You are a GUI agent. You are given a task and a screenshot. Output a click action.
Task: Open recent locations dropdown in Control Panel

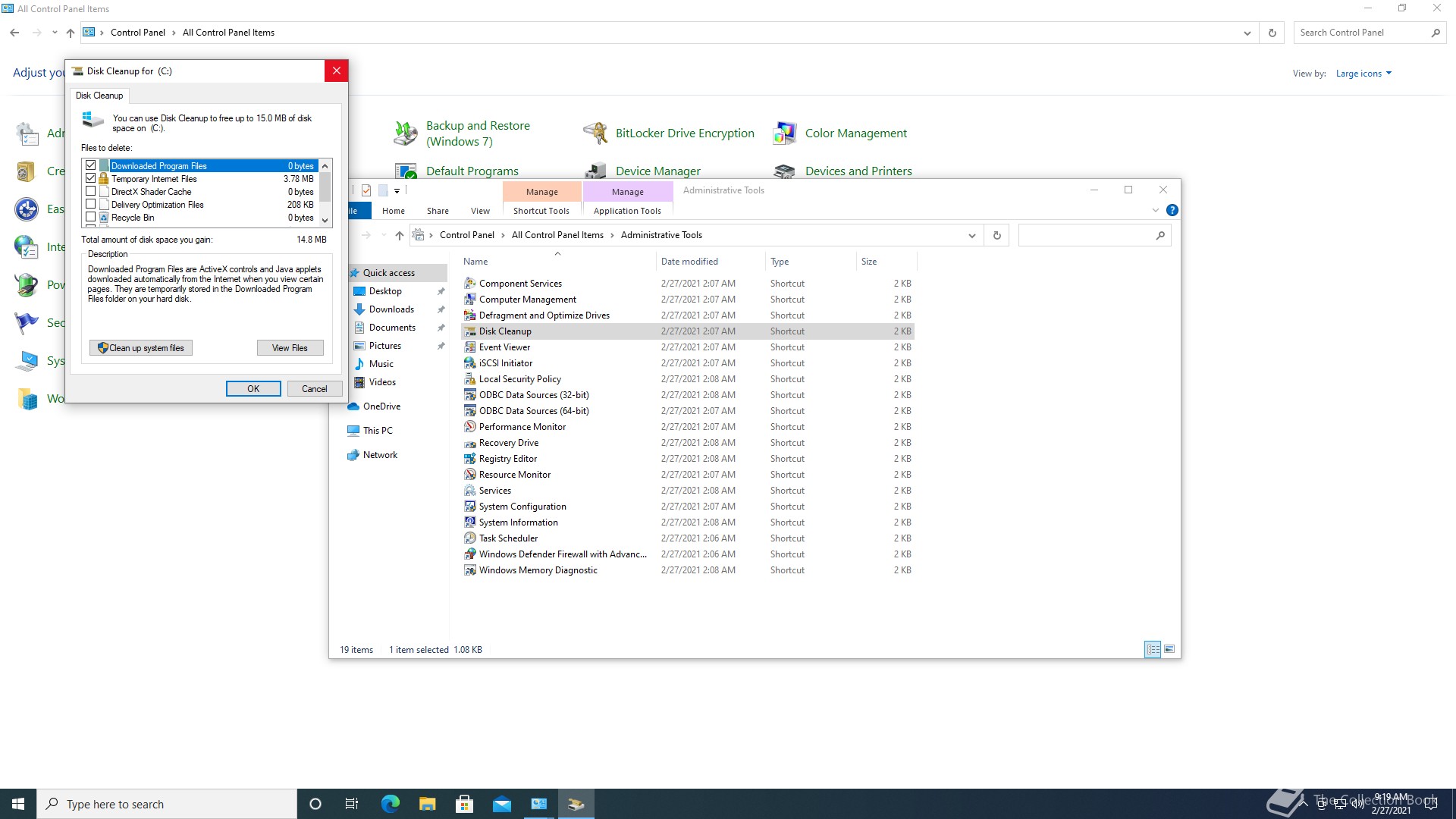(x=55, y=33)
